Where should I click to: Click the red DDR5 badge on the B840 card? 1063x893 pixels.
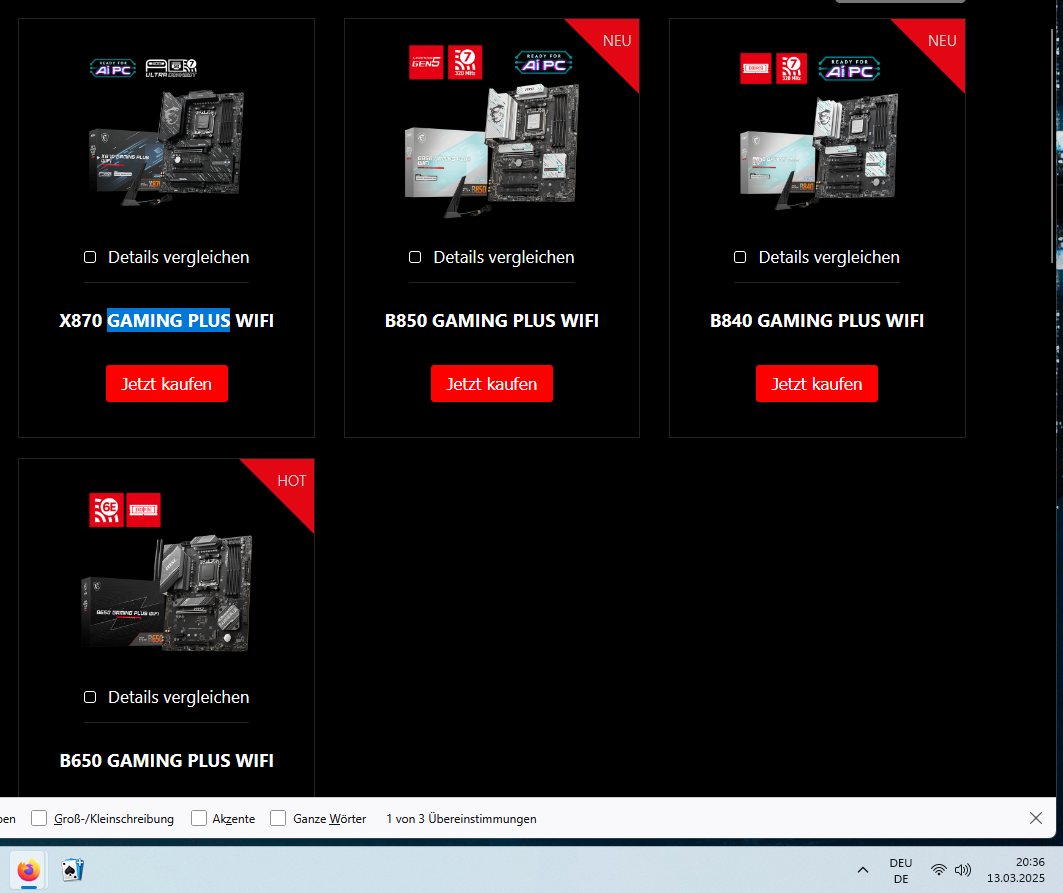755,68
